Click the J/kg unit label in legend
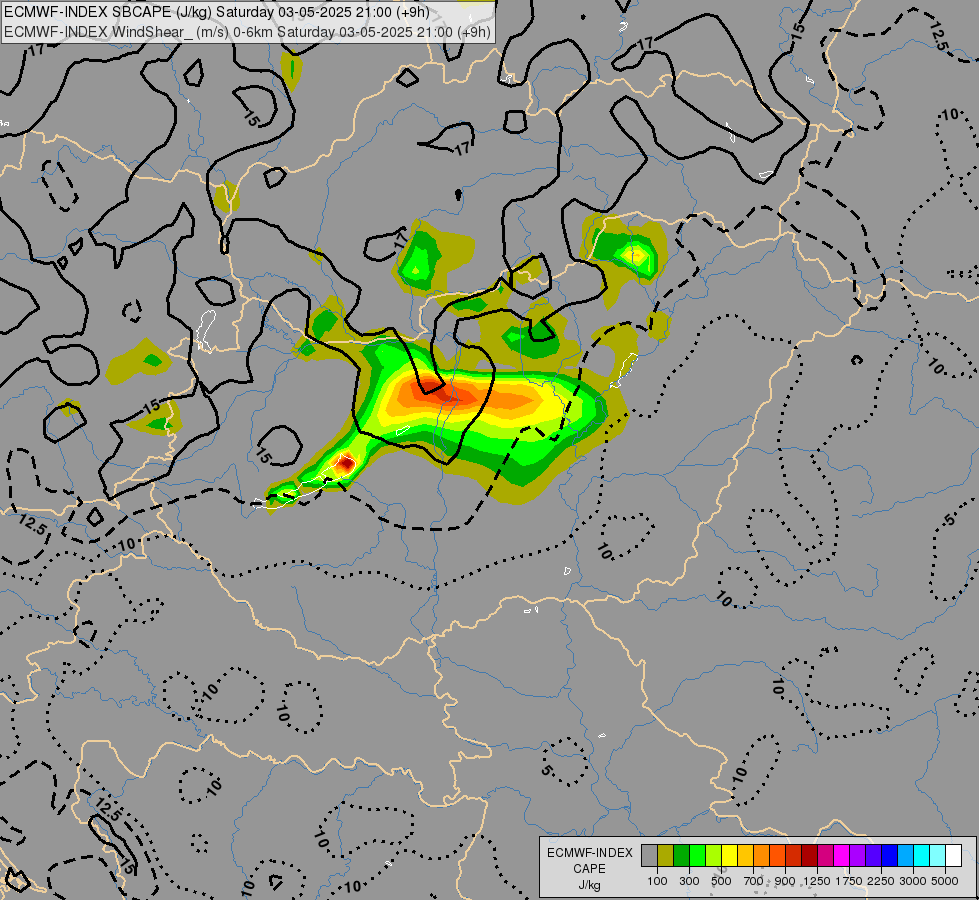 click(x=589, y=886)
